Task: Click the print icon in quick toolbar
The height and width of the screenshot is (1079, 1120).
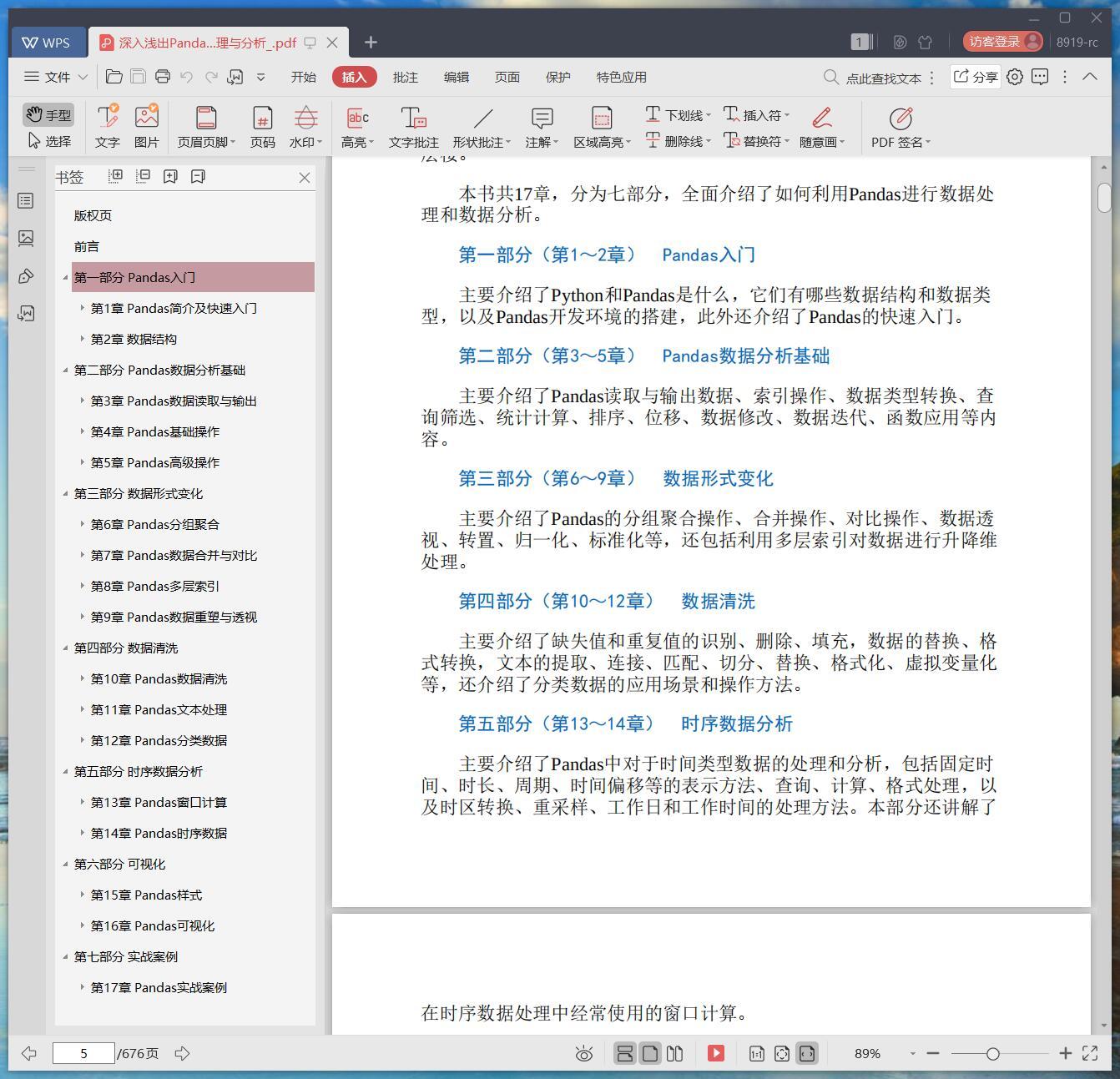Action: [163, 77]
